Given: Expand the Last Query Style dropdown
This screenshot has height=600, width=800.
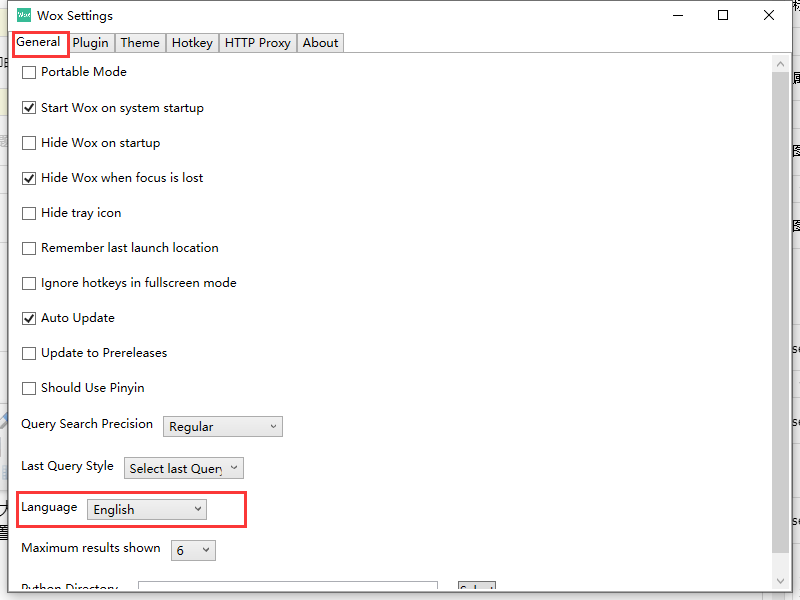Looking at the screenshot, I should (x=184, y=468).
